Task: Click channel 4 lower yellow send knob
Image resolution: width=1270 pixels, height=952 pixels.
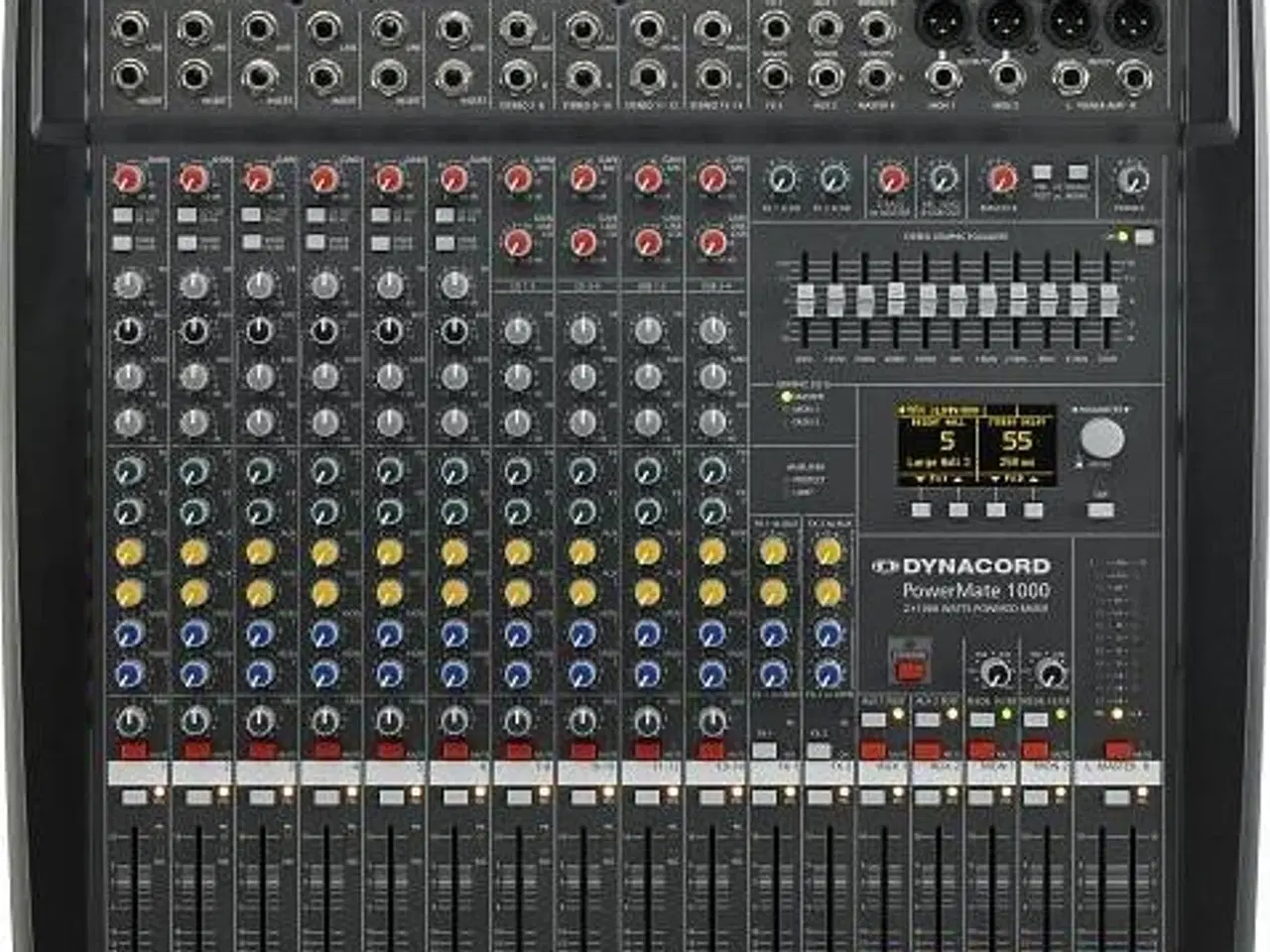Action: pos(323,593)
